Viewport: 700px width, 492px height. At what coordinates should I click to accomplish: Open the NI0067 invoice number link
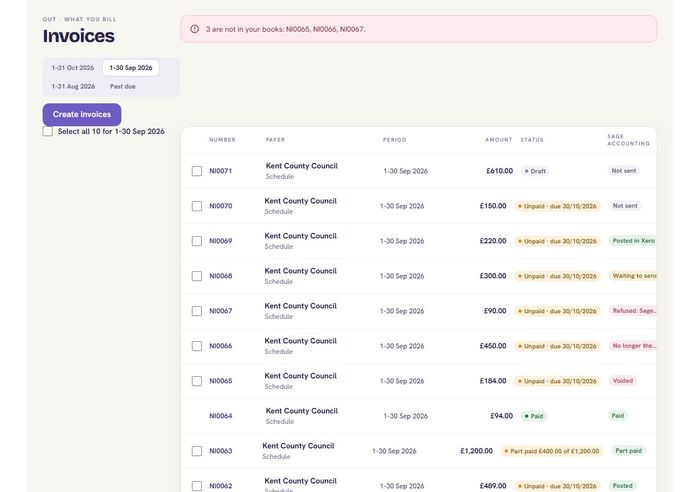coord(221,311)
